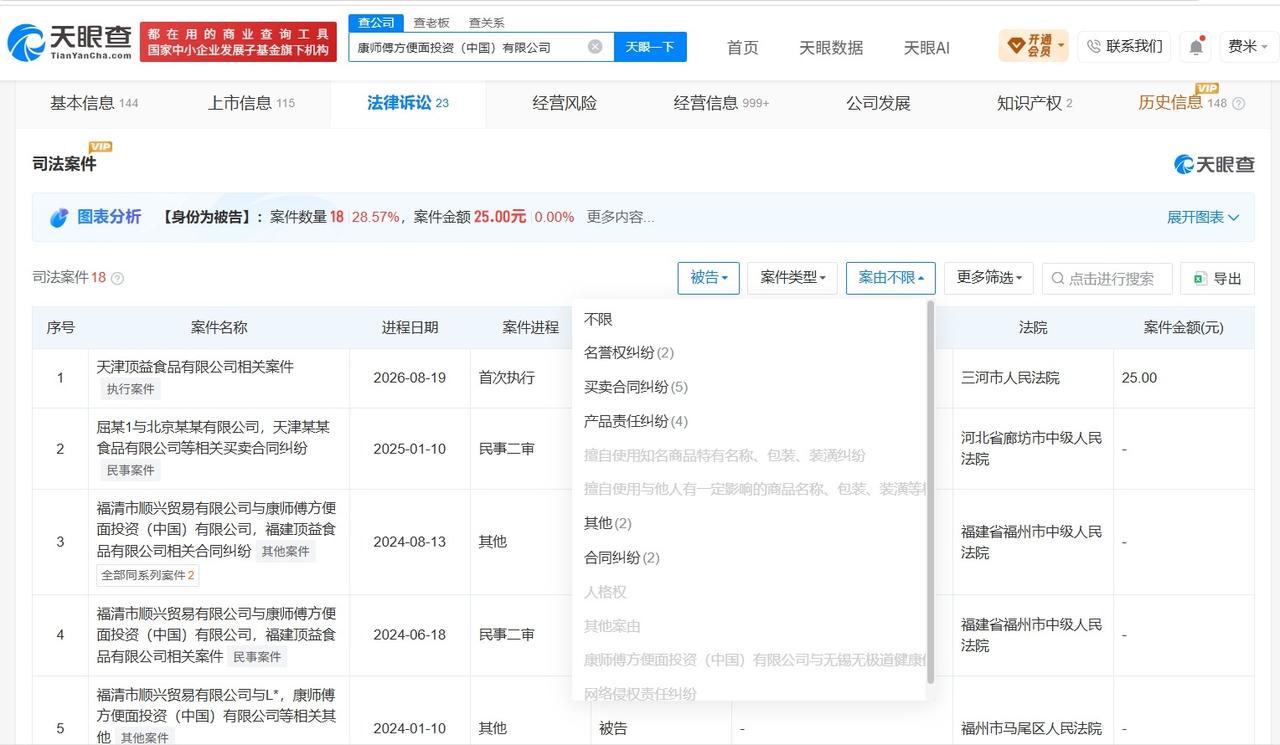This screenshot has height=745, width=1280.
Task: Click the 天眼一下 search button
Action: point(650,46)
